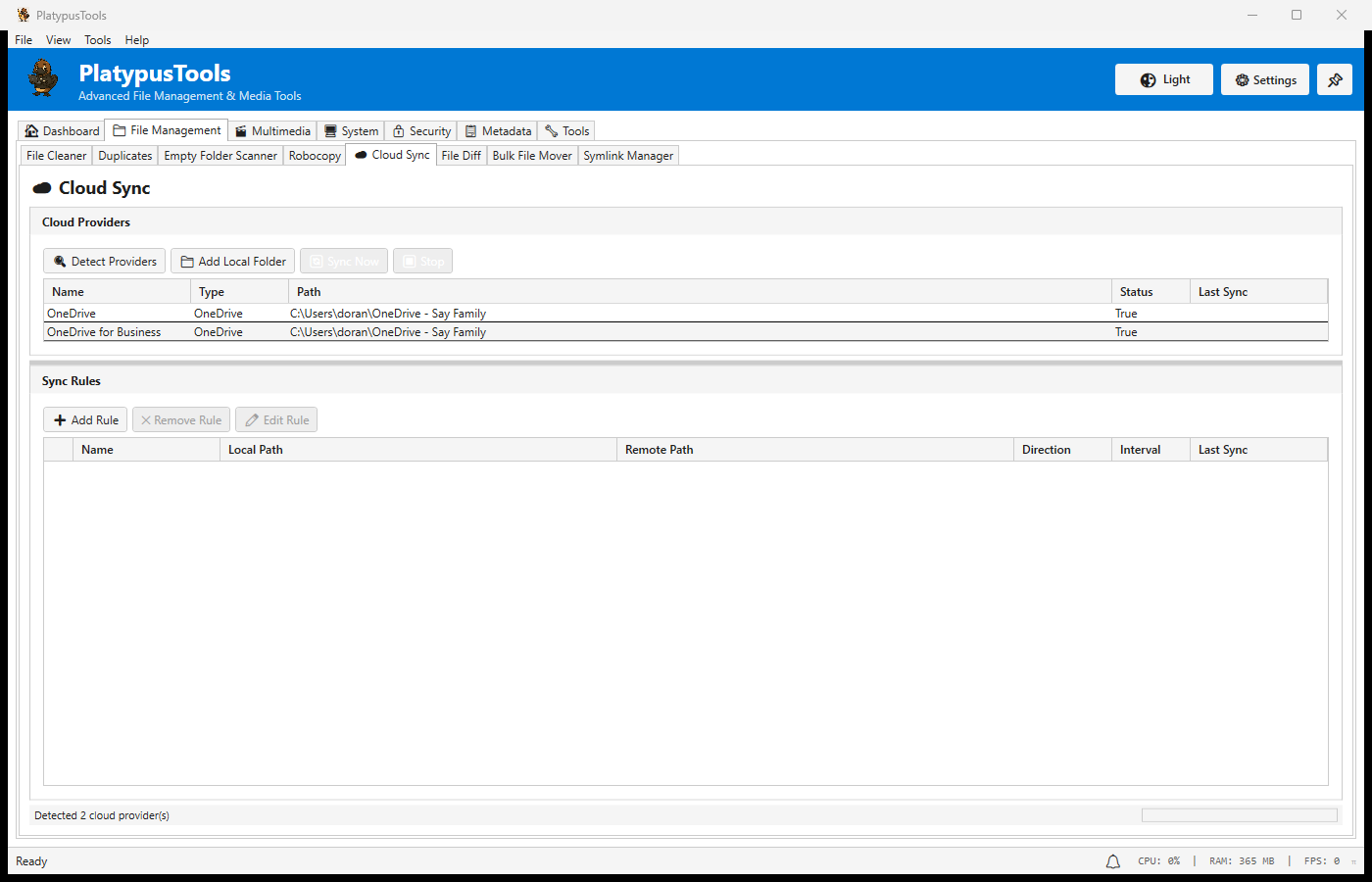The height and width of the screenshot is (882, 1372).
Task: Sort providers by Name column header
Action: (117, 292)
